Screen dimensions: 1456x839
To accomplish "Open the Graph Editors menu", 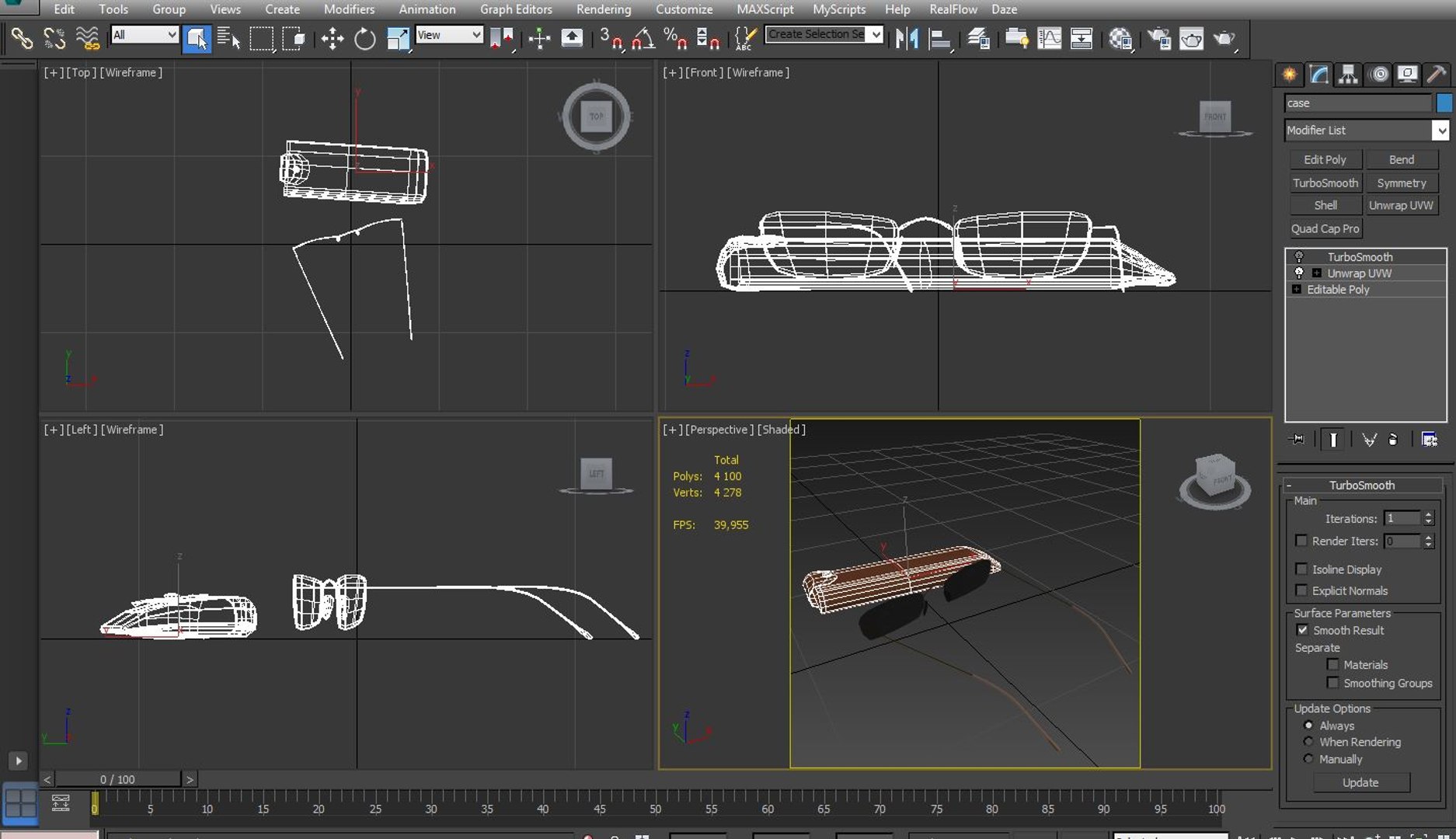I will click(x=516, y=9).
